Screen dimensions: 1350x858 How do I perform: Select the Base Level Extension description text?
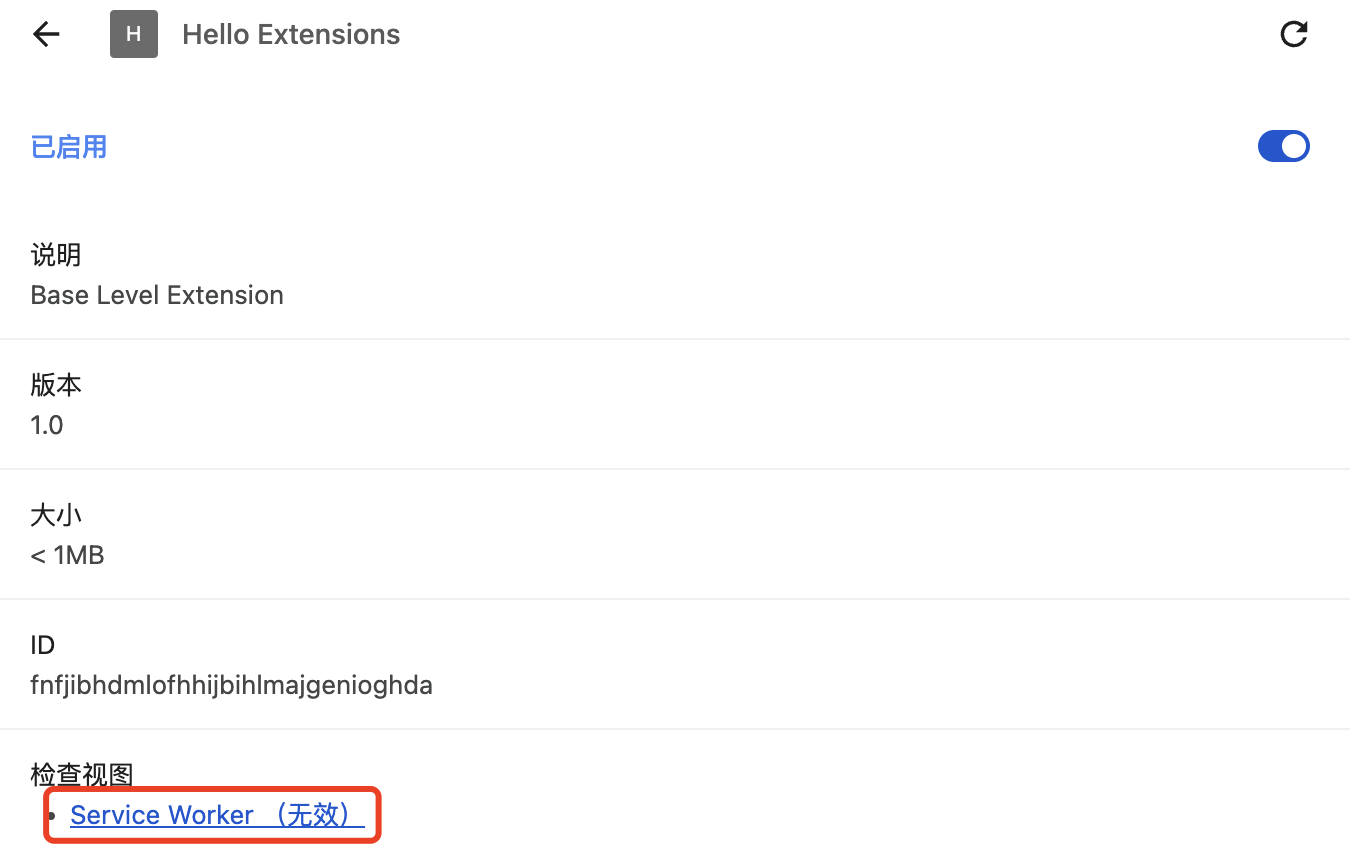[x=157, y=295]
